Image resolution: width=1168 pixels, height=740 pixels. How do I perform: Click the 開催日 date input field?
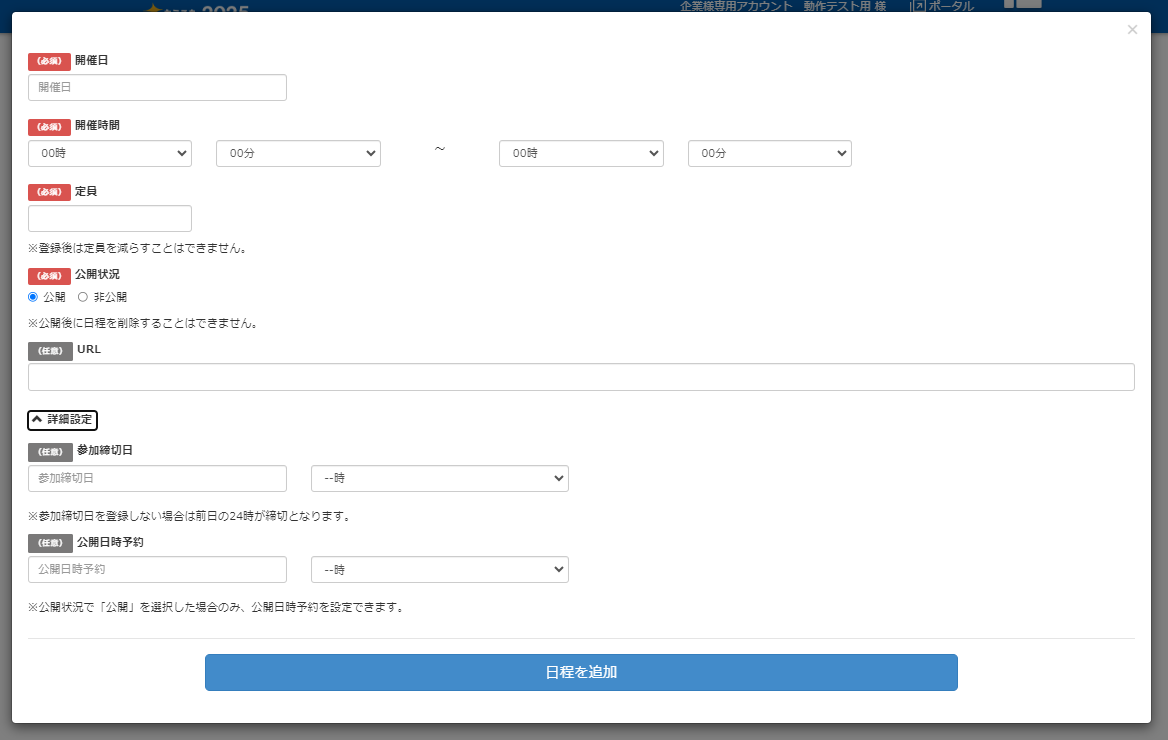pos(157,88)
